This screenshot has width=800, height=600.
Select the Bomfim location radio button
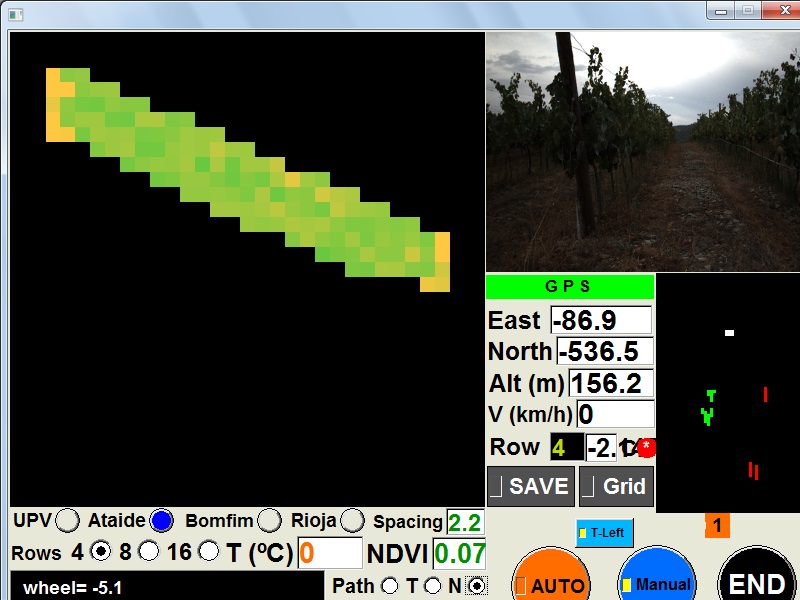269,521
